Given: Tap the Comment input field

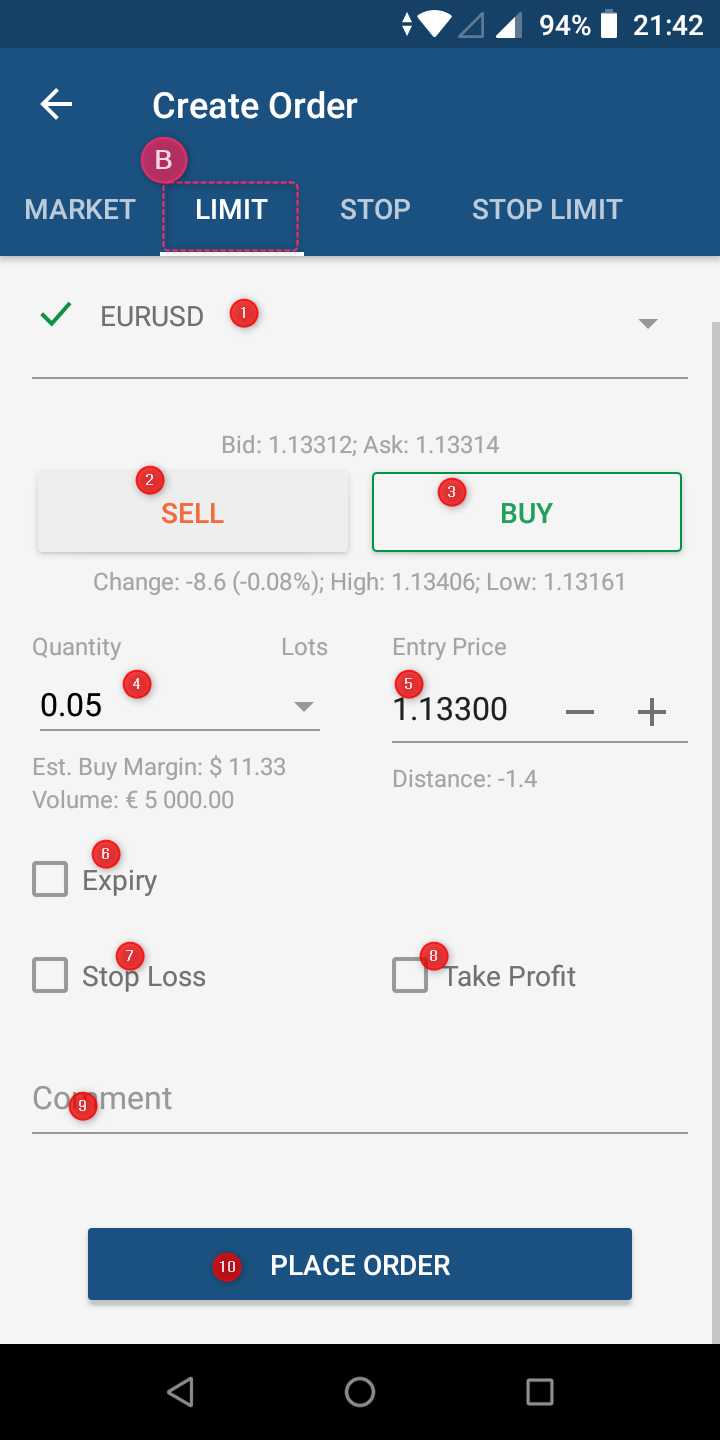Looking at the screenshot, I should point(360,1100).
